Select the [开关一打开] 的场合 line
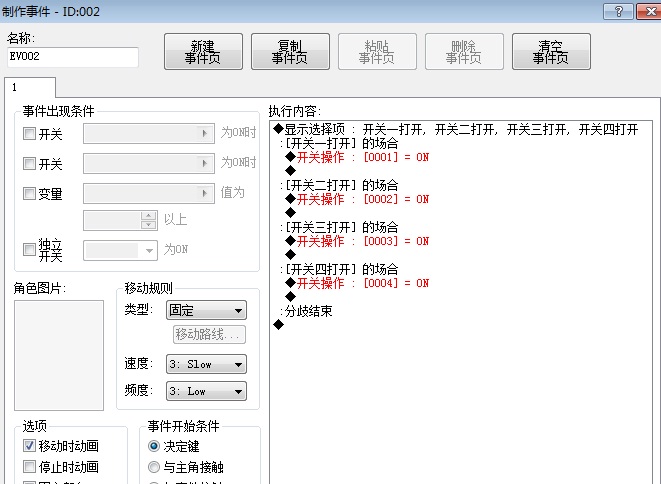Screen dimensions: 661x484 tap(339, 143)
